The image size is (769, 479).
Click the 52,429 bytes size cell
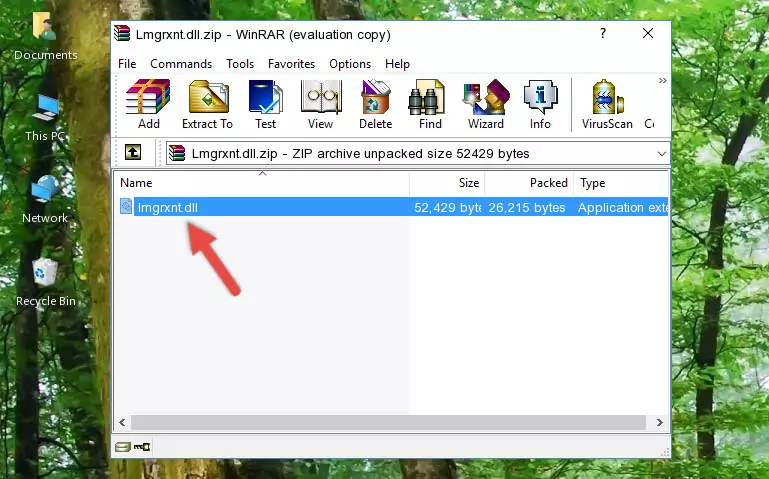(447, 207)
